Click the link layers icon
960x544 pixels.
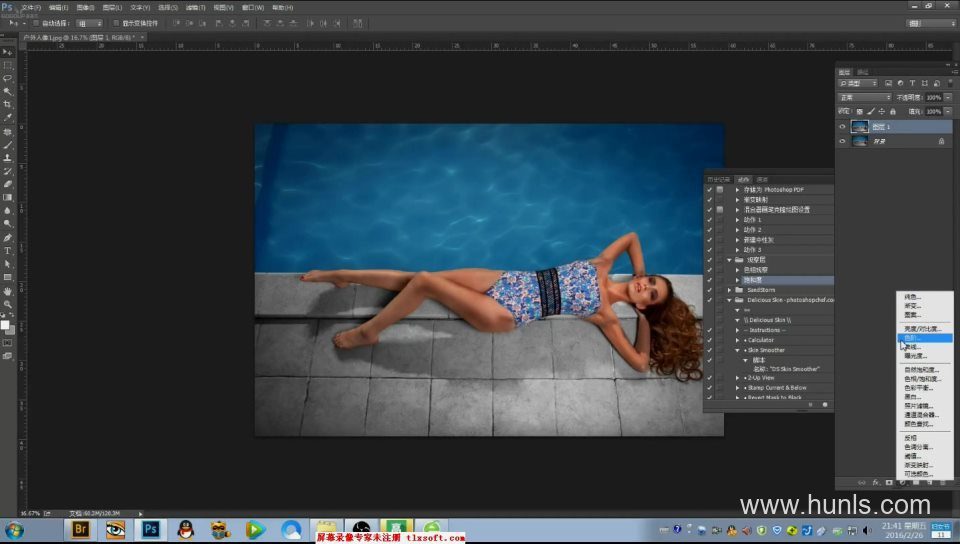point(862,482)
